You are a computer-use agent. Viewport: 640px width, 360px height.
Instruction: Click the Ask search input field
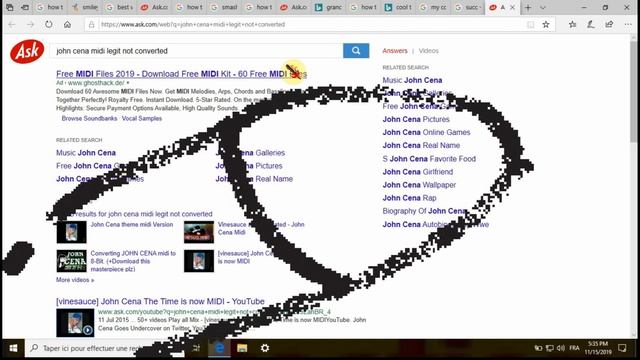pyautogui.click(x=197, y=51)
